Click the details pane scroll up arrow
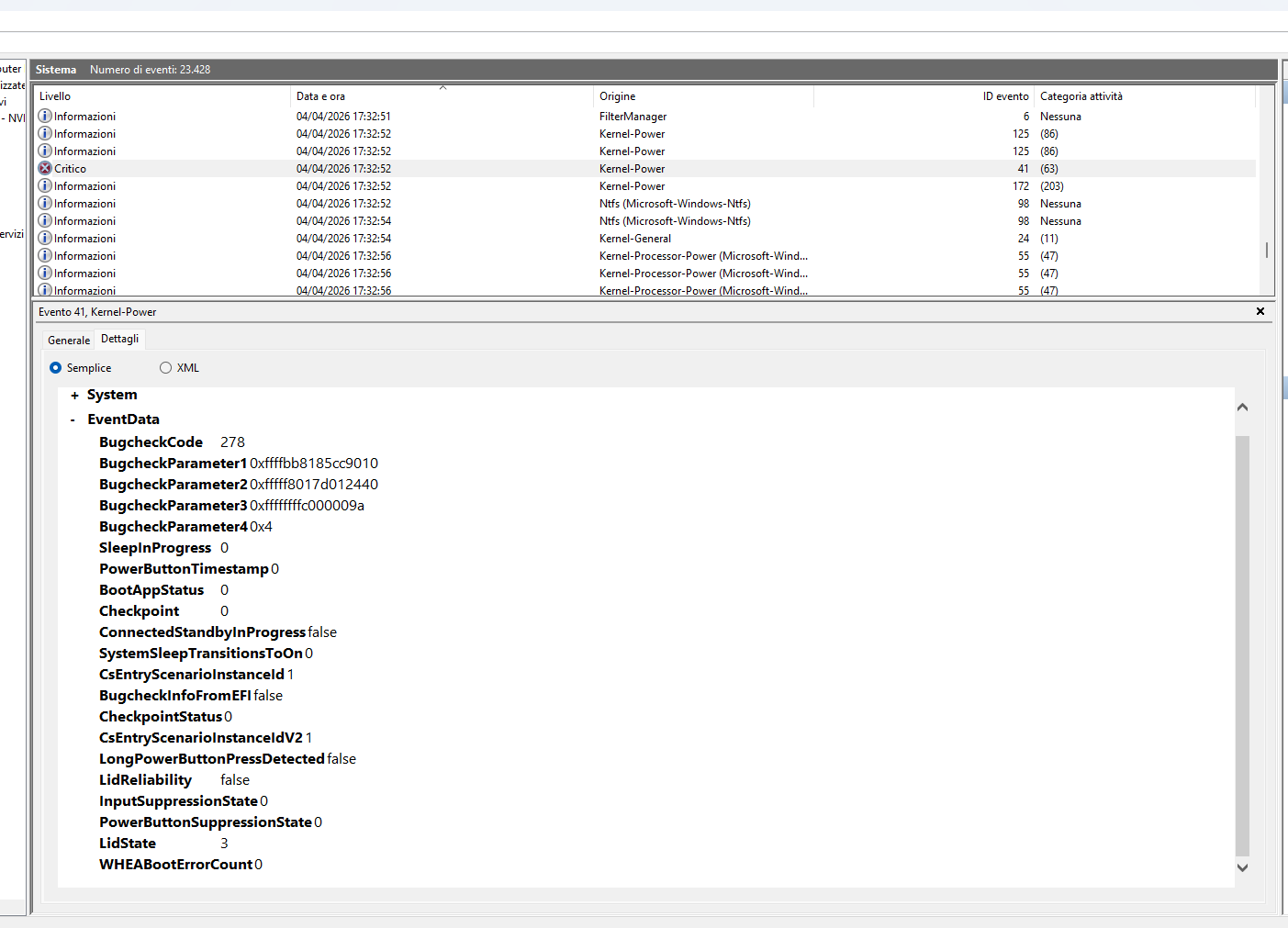 [x=1242, y=408]
